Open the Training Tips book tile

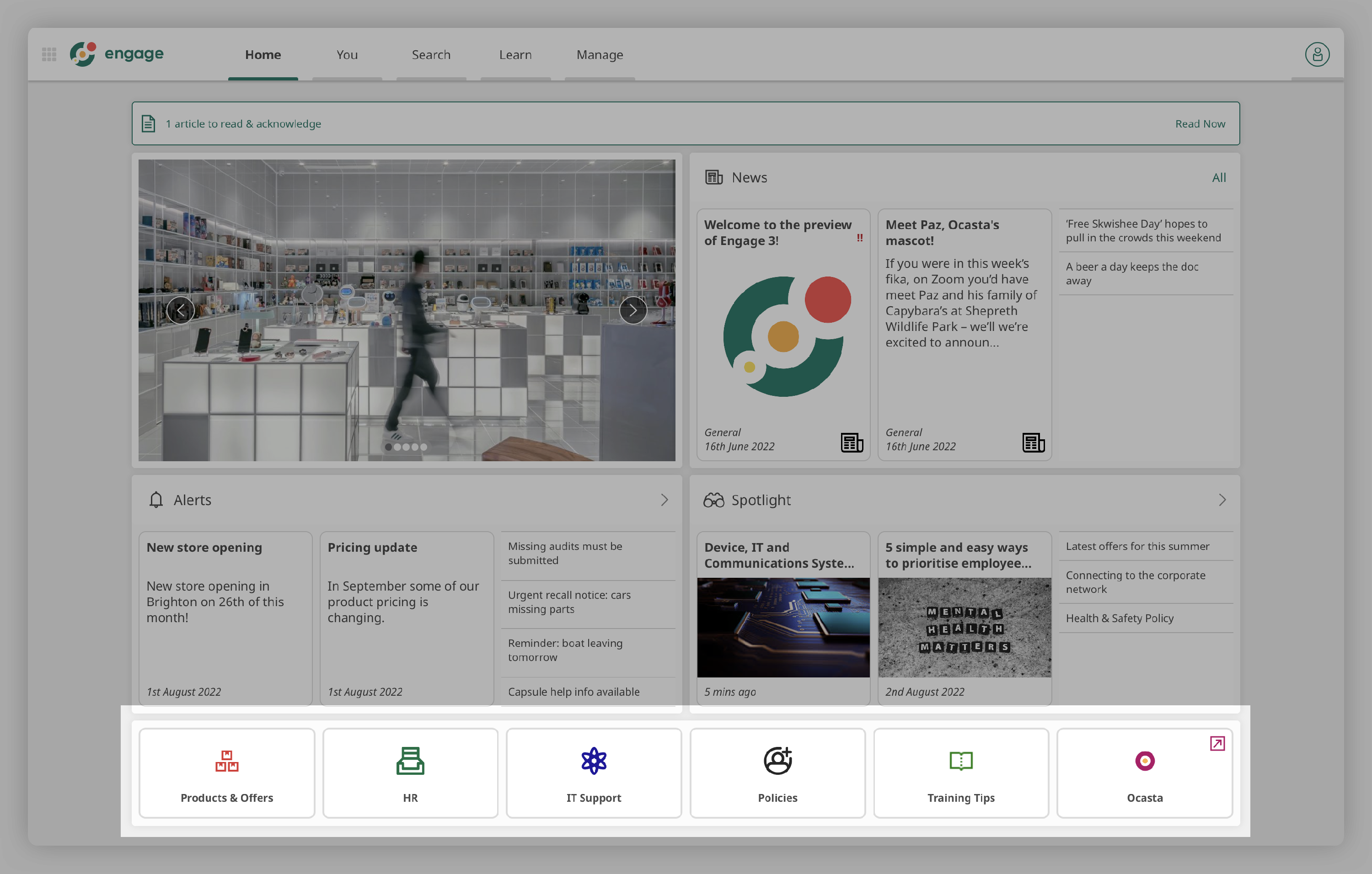[x=960, y=773]
